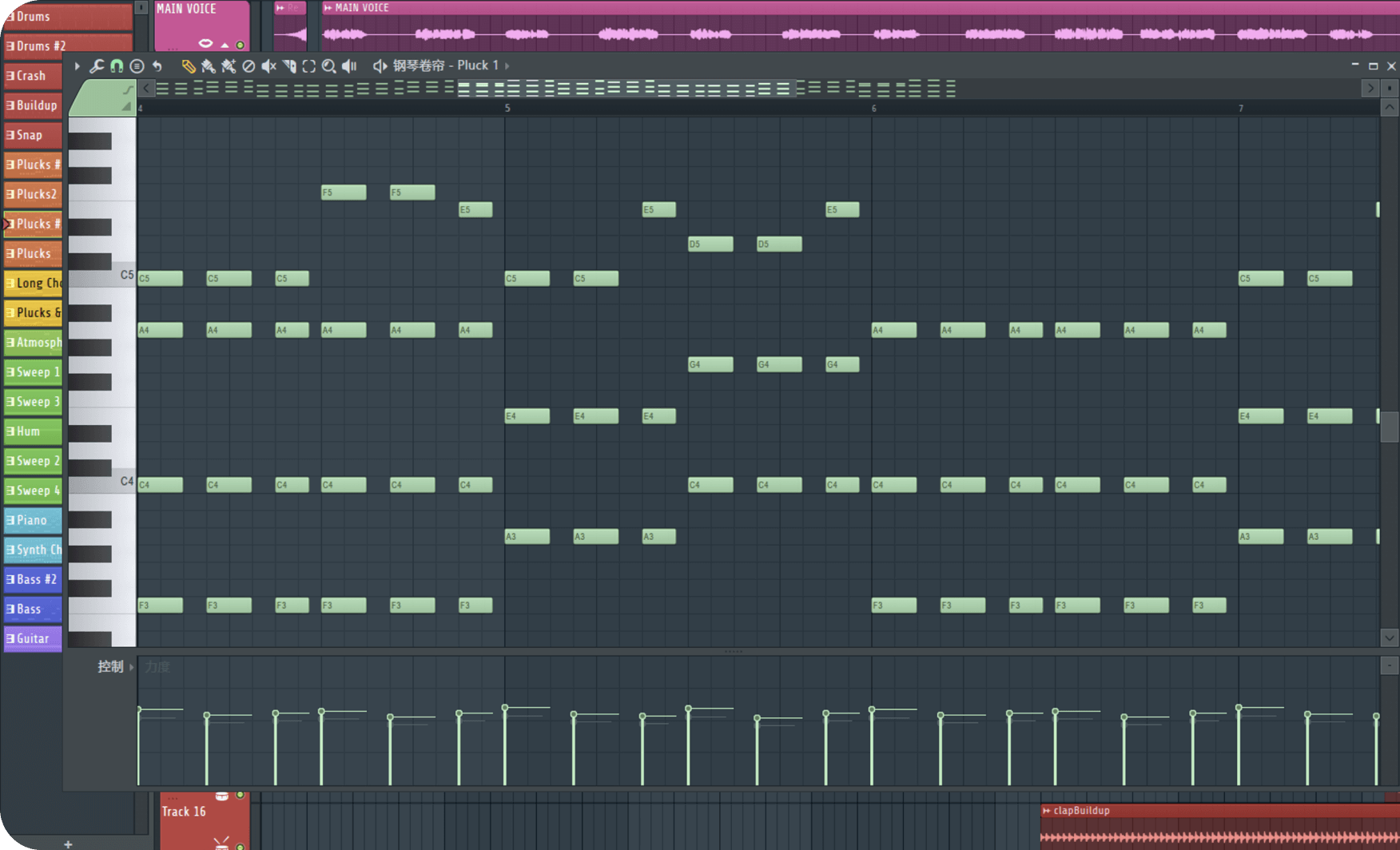The height and width of the screenshot is (850, 1400).
Task: Add new pattern with plus icon
Action: (68, 844)
